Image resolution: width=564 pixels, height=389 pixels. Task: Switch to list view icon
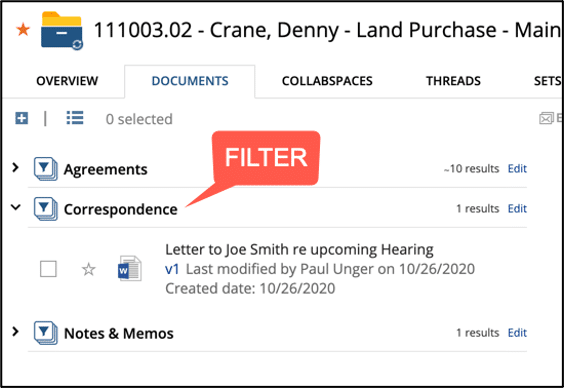pos(75,118)
